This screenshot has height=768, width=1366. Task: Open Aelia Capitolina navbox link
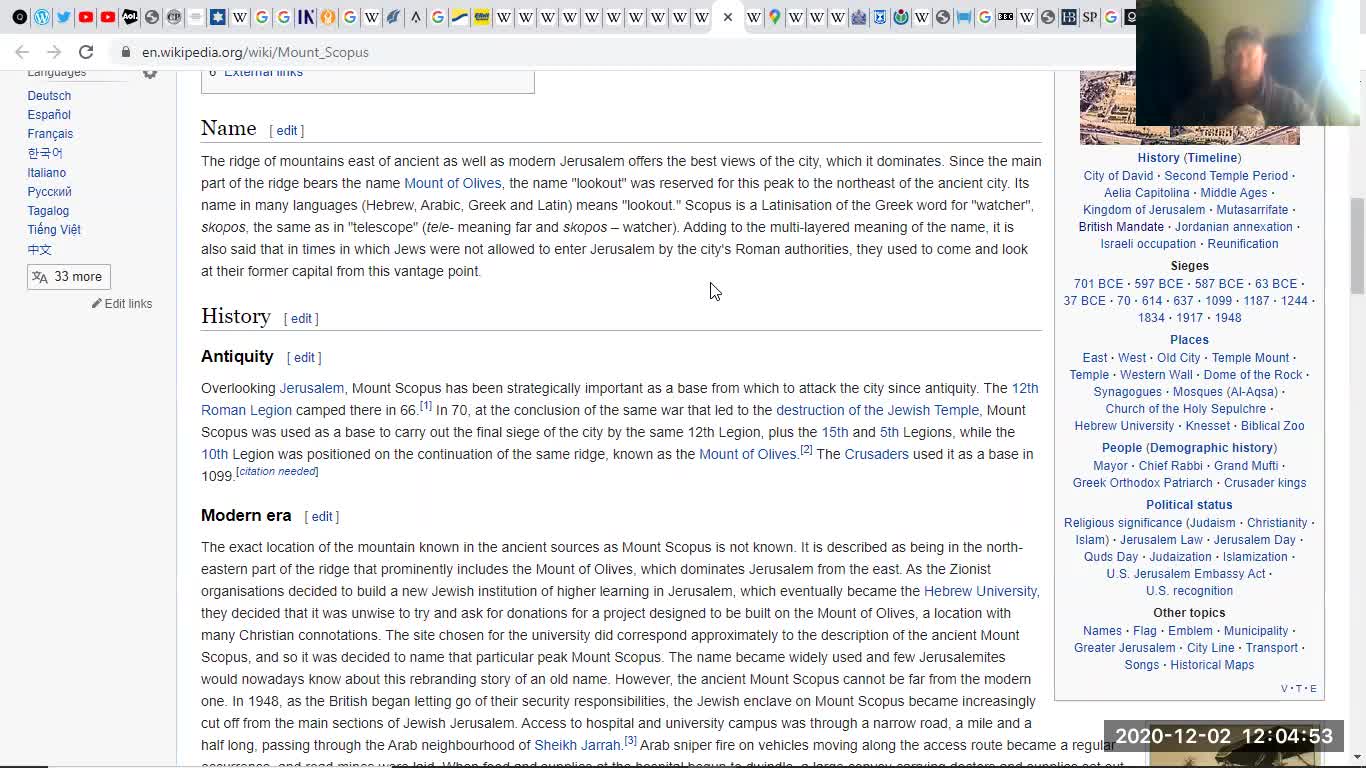1146,193
